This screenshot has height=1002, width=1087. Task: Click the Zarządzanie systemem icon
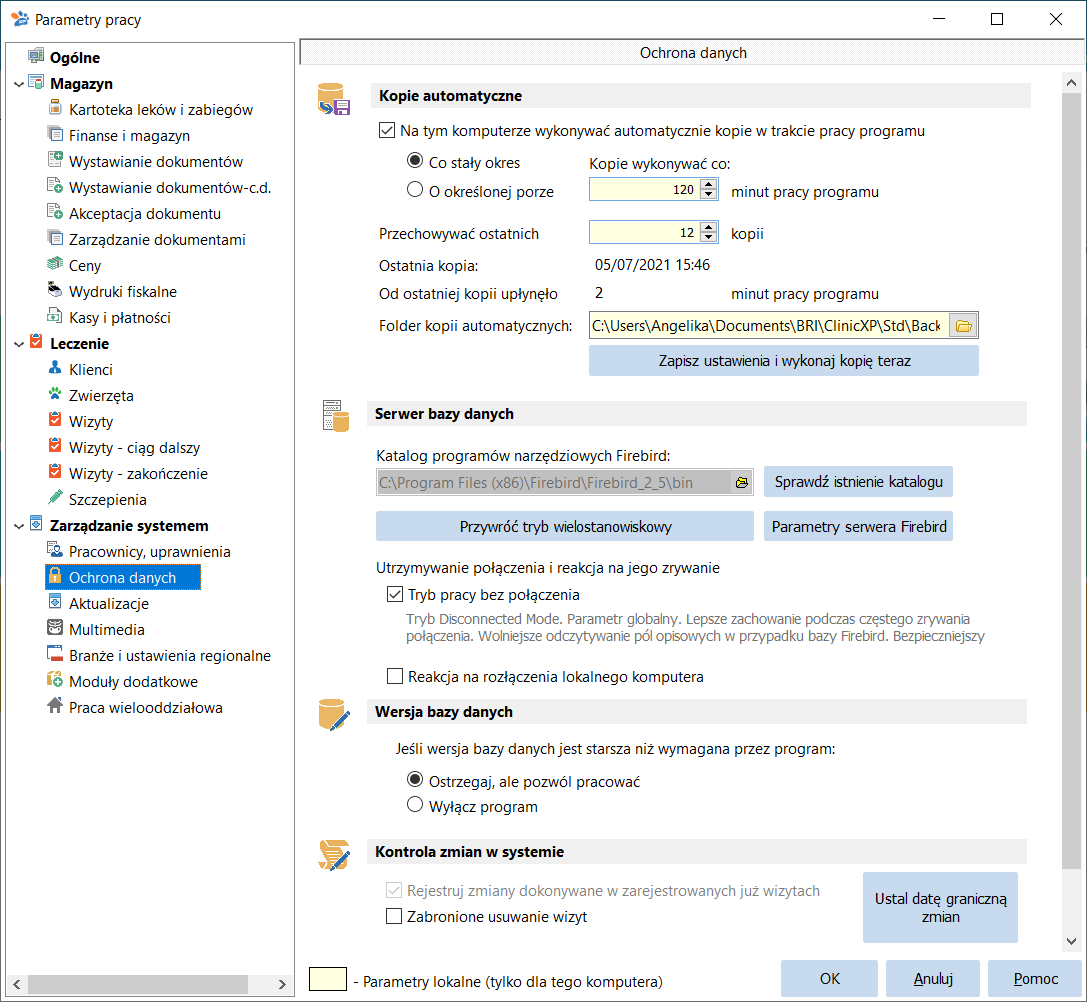pos(36,524)
